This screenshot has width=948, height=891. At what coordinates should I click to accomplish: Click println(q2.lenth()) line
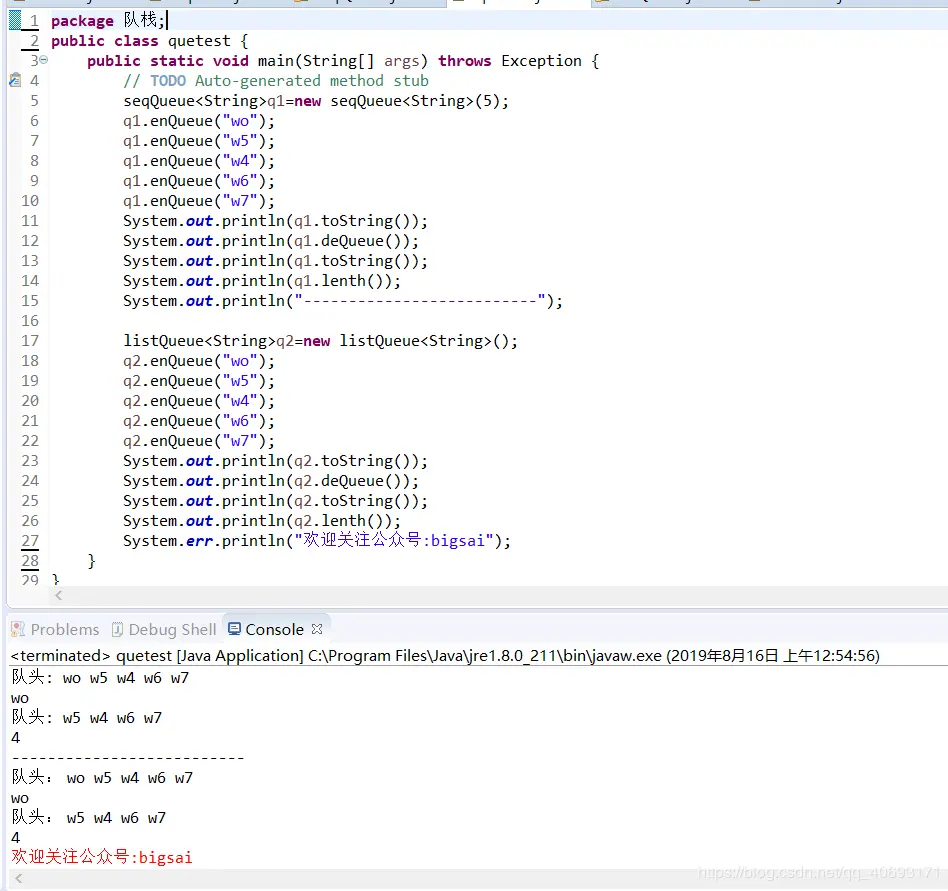[262, 520]
